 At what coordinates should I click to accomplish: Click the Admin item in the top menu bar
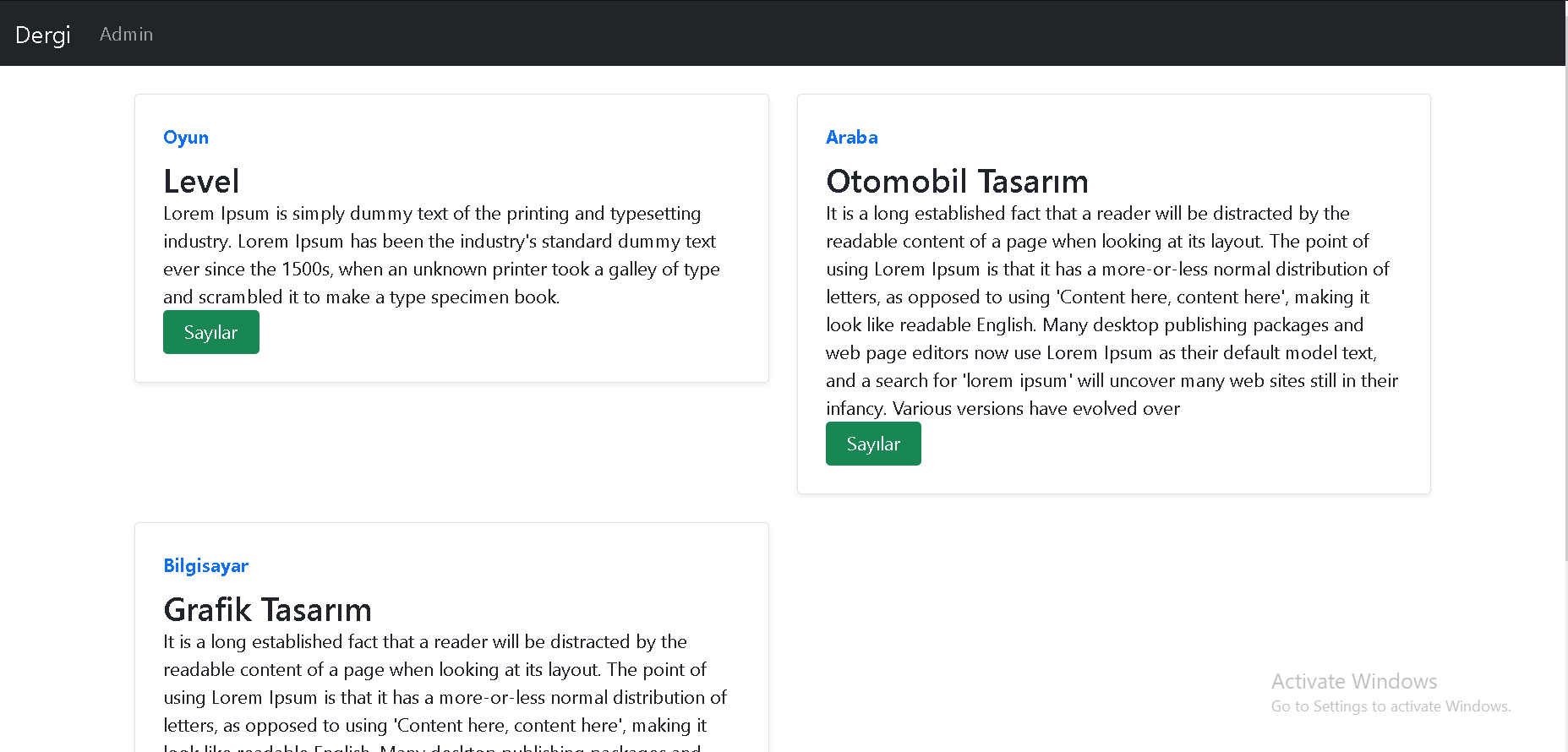point(126,34)
